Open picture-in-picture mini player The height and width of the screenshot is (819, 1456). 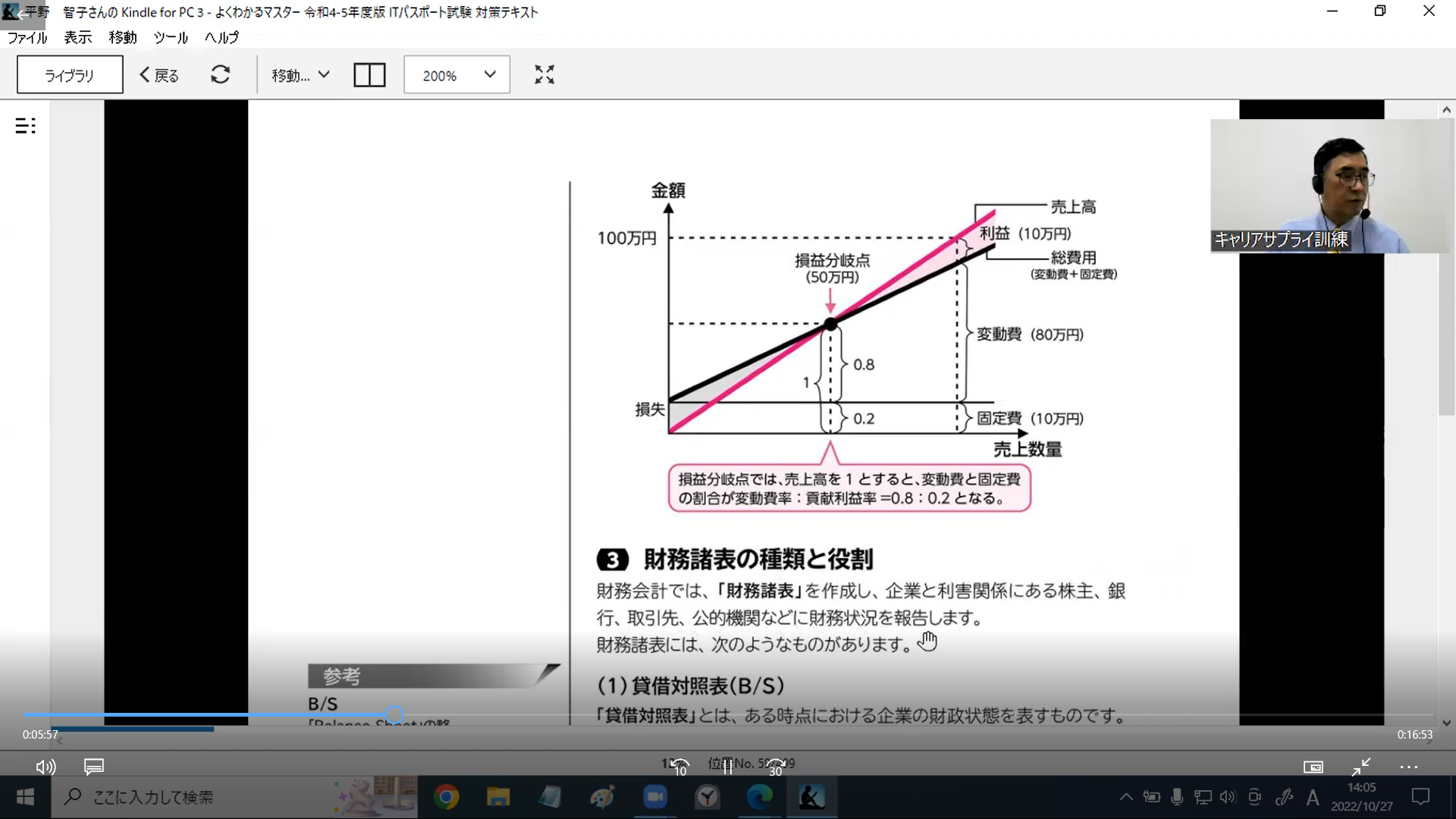(x=1313, y=767)
